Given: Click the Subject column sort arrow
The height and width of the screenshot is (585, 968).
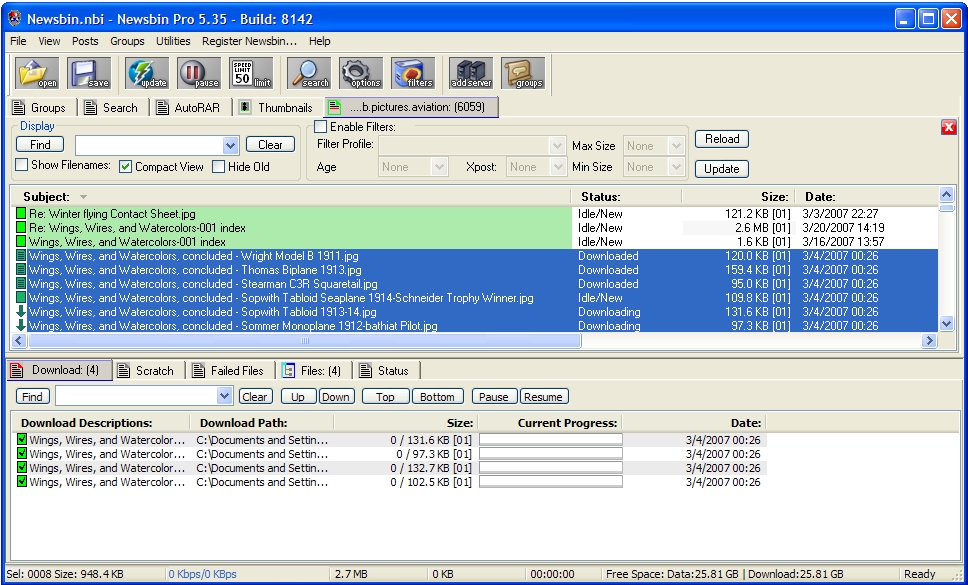Looking at the screenshot, I should (83, 197).
